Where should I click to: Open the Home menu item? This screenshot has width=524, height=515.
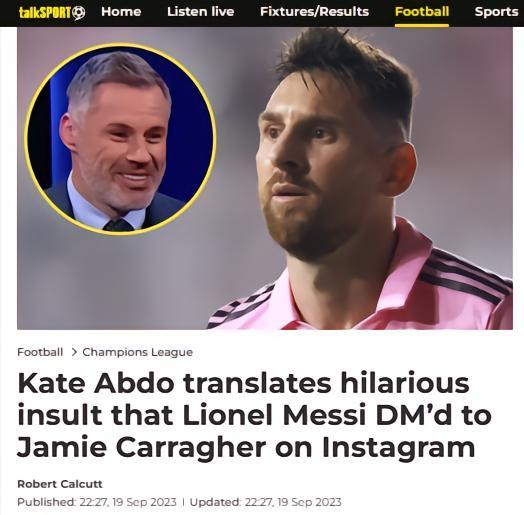pos(121,12)
